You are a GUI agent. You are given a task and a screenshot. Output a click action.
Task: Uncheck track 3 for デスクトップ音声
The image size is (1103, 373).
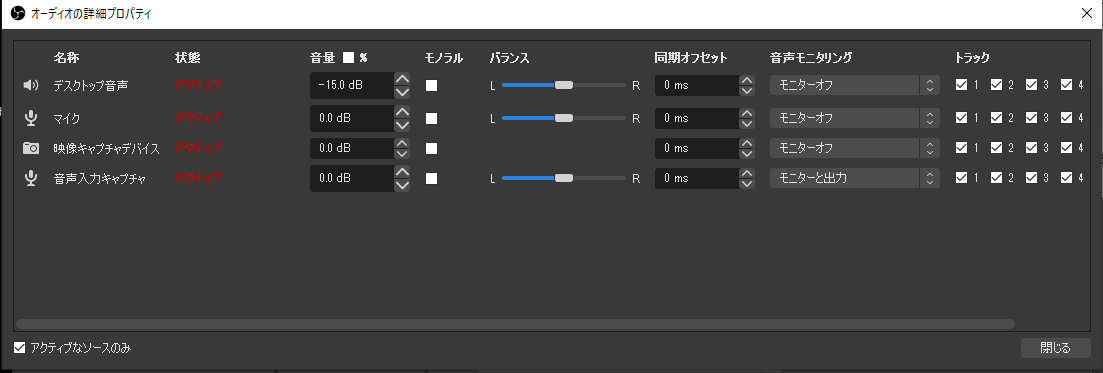(1032, 84)
